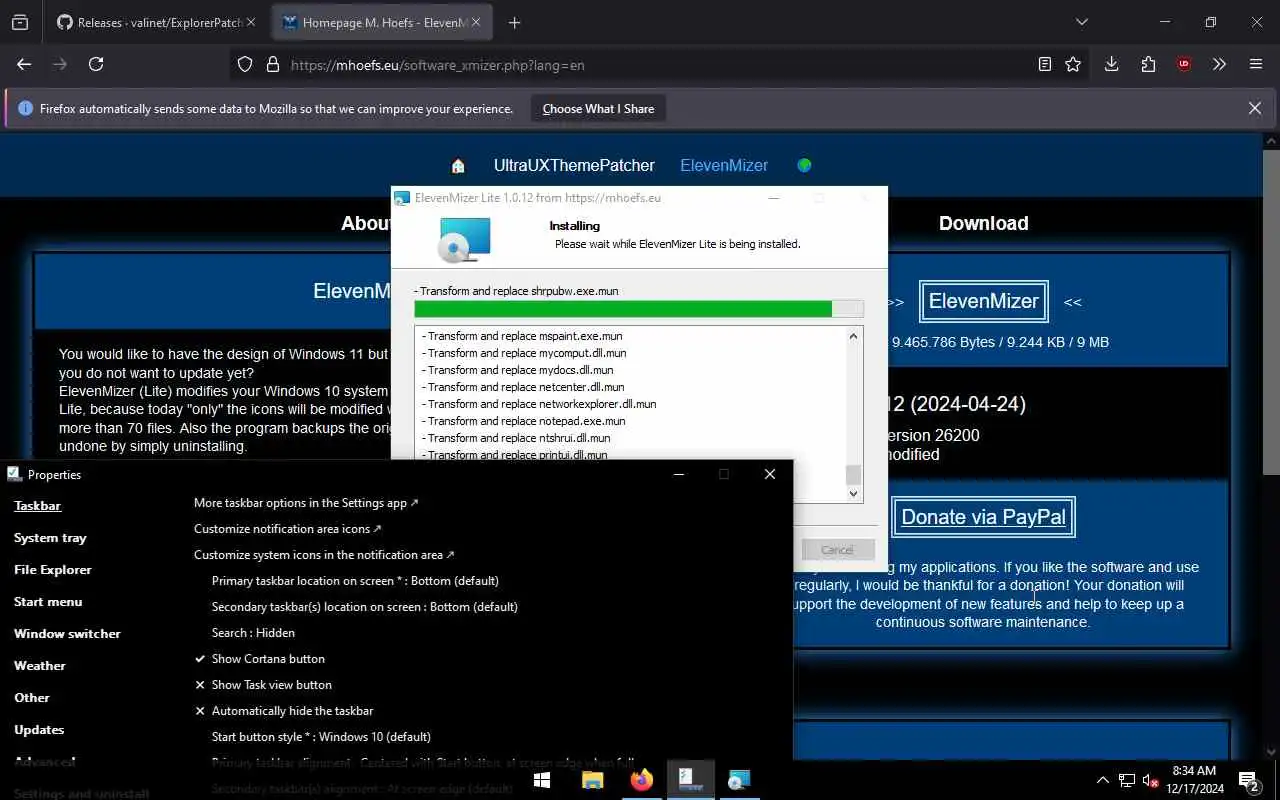
Task: Select File Explorer section in Properties
Action: (x=52, y=570)
